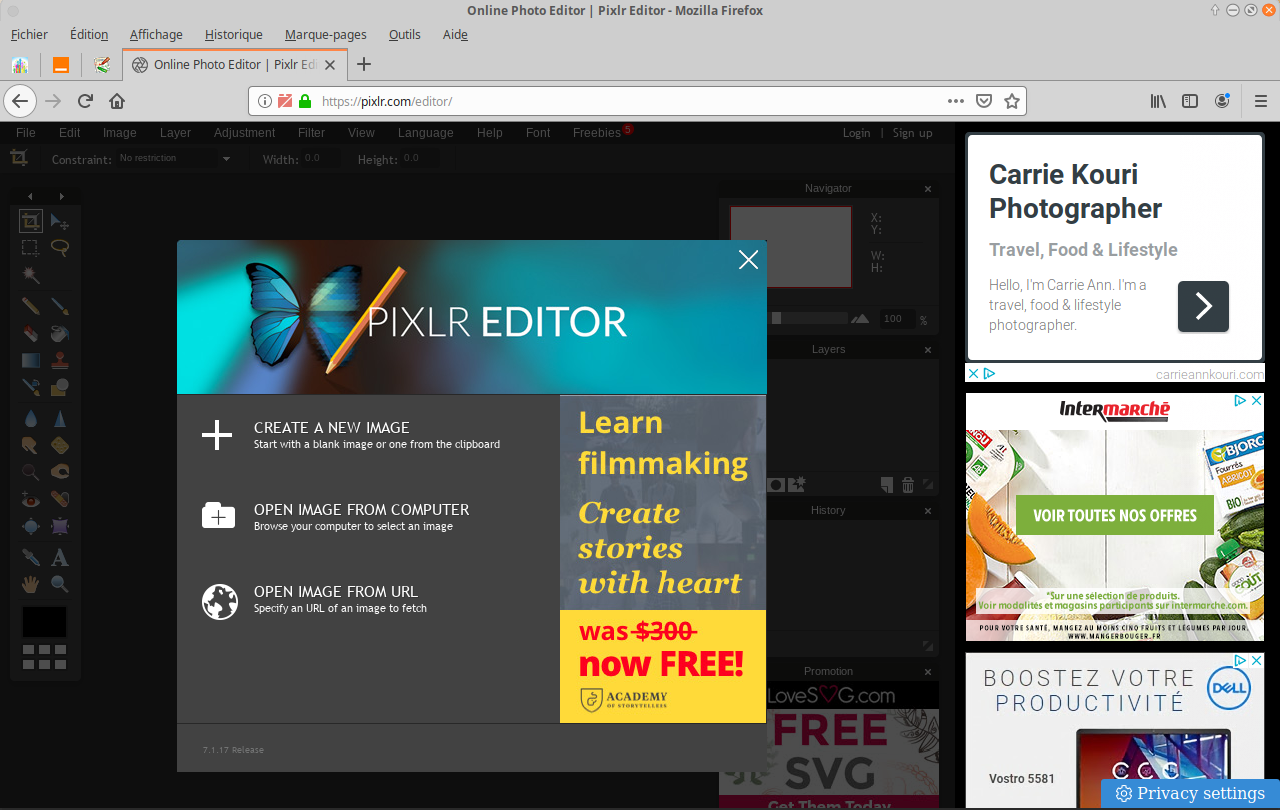Image resolution: width=1280 pixels, height=810 pixels.
Task: Choose the Eraser tool
Action: click(x=31, y=333)
